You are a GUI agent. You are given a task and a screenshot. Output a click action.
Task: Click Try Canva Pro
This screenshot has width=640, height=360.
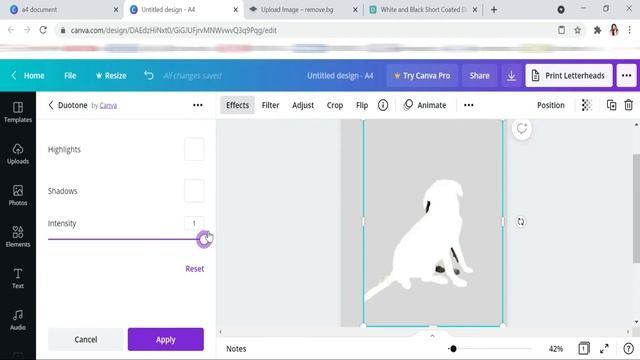click(x=422, y=76)
